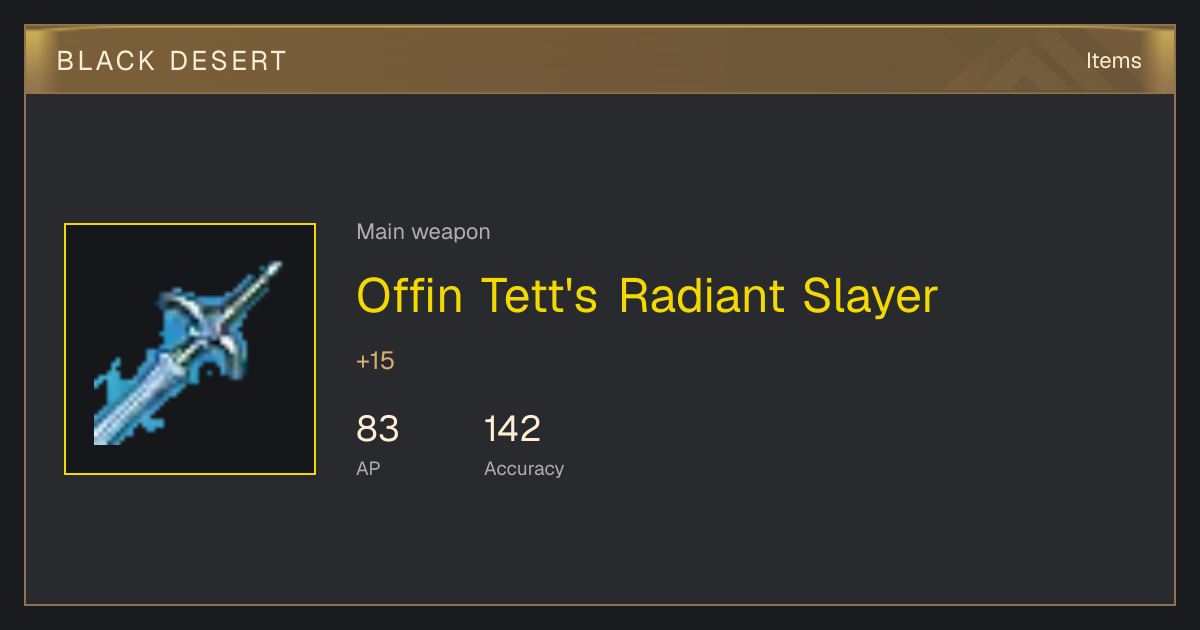
Task: Open the Items link in header
Action: click(x=1113, y=61)
